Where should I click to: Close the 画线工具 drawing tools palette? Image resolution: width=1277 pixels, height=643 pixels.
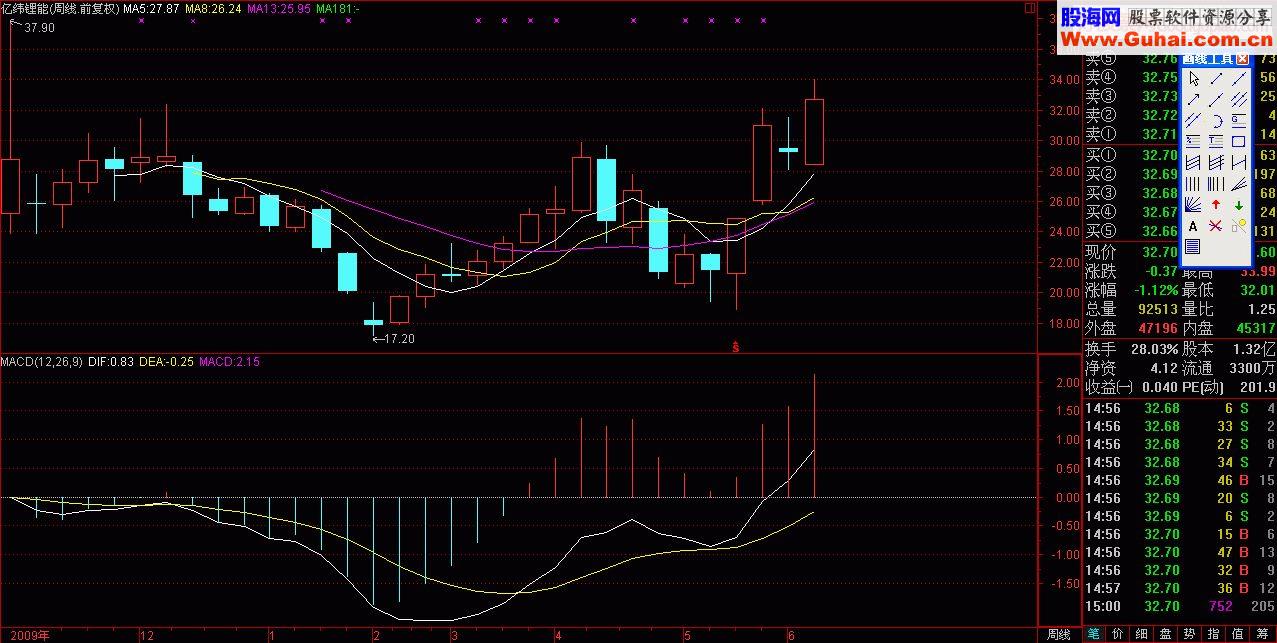(x=1242, y=59)
